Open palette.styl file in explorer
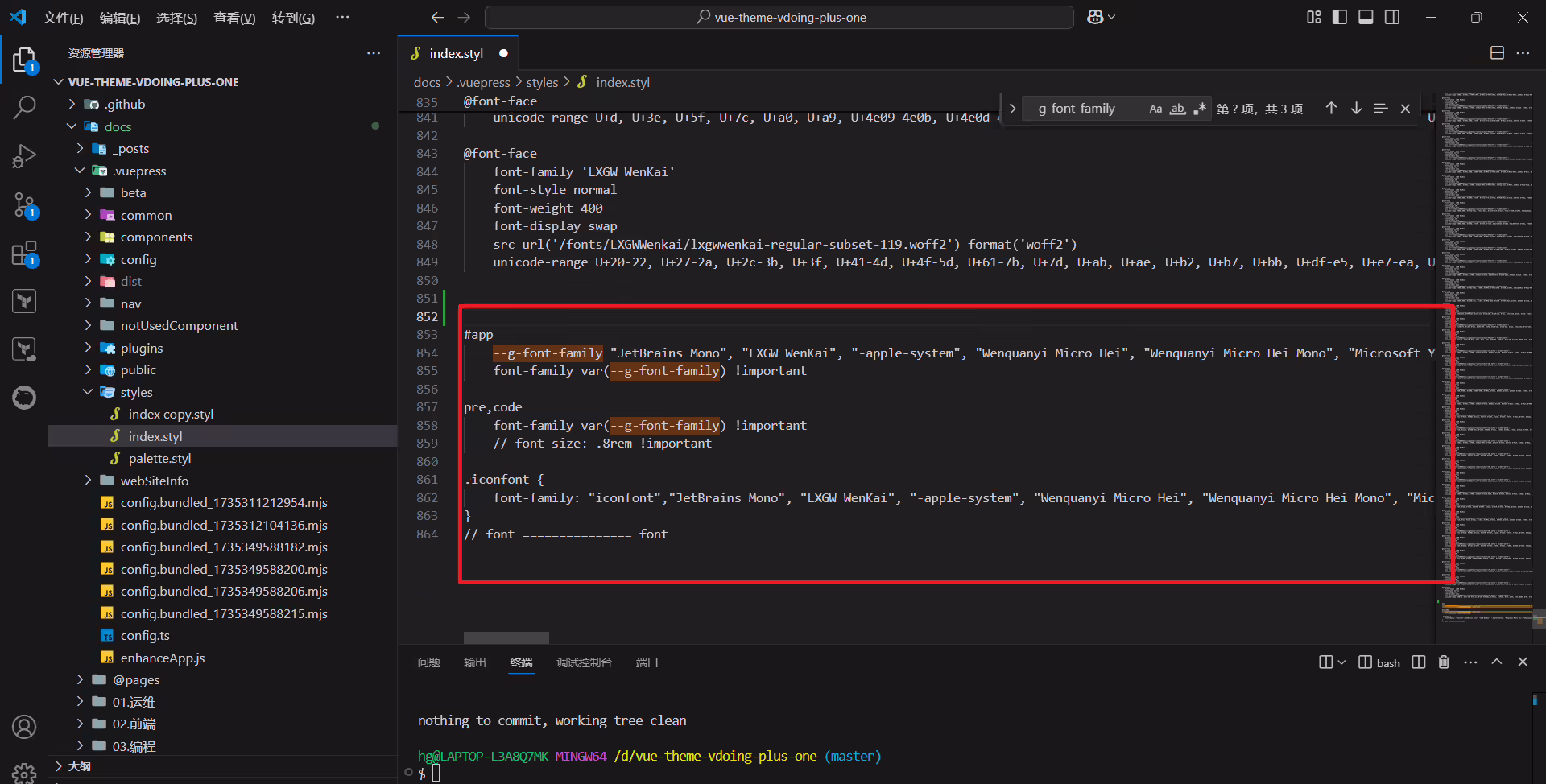This screenshot has height=784, width=1546. [x=159, y=458]
